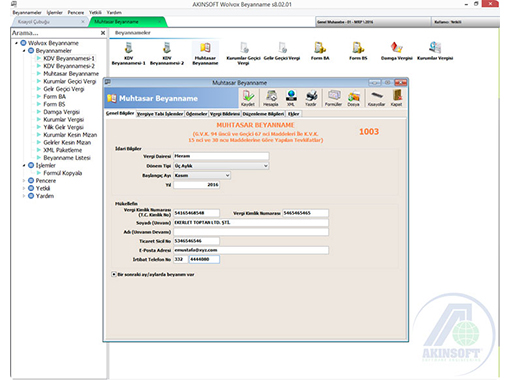Click the Adı (Unvanın Devamı) field
Image resolution: width=510 pixels, height=380 pixels.
[251, 232]
